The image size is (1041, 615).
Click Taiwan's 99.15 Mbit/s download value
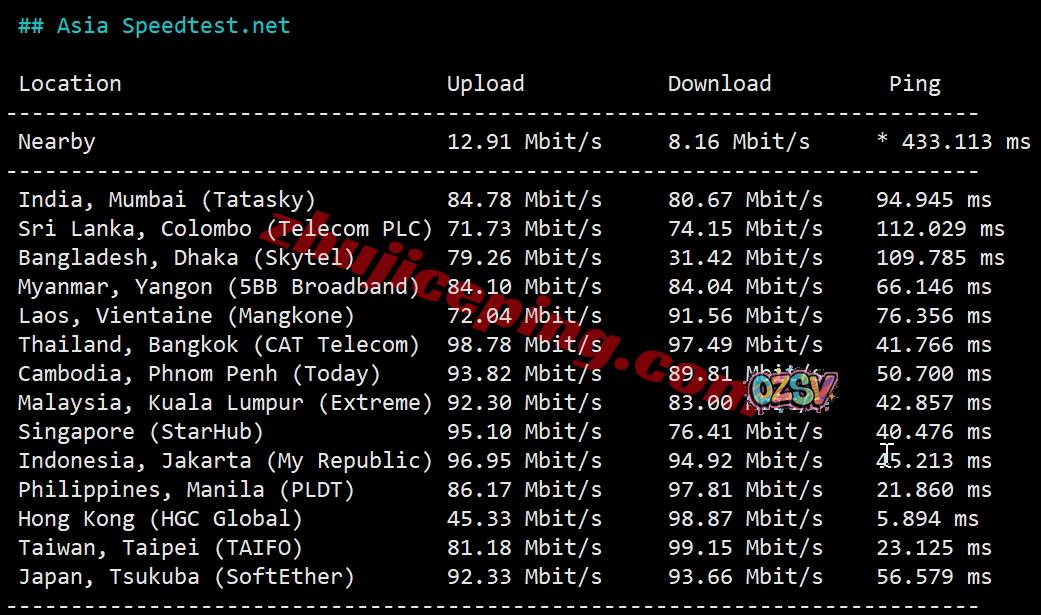click(746, 549)
